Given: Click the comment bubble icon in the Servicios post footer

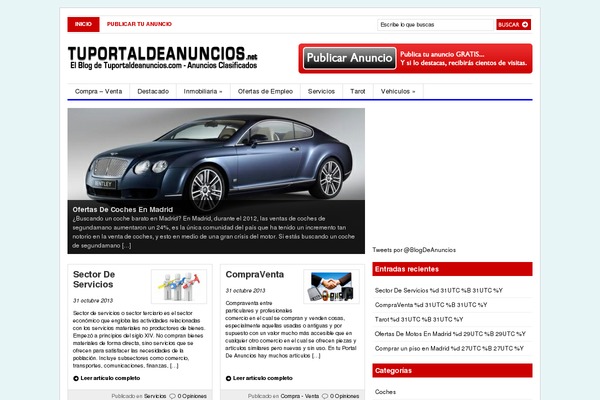Looking at the screenshot, I should coord(172,396).
